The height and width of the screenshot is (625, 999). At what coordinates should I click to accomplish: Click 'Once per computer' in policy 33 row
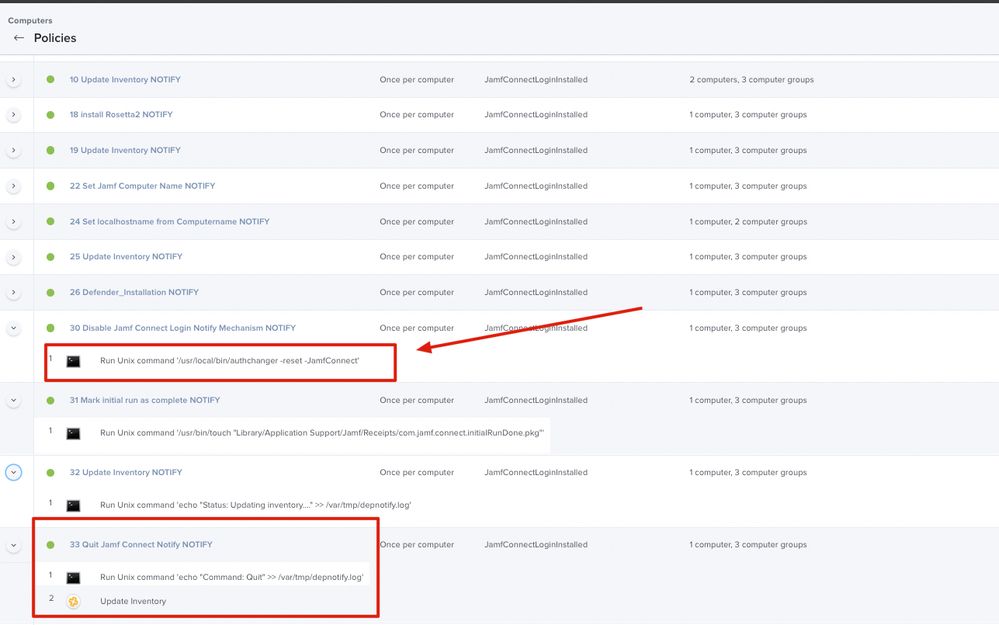coord(417,545)
